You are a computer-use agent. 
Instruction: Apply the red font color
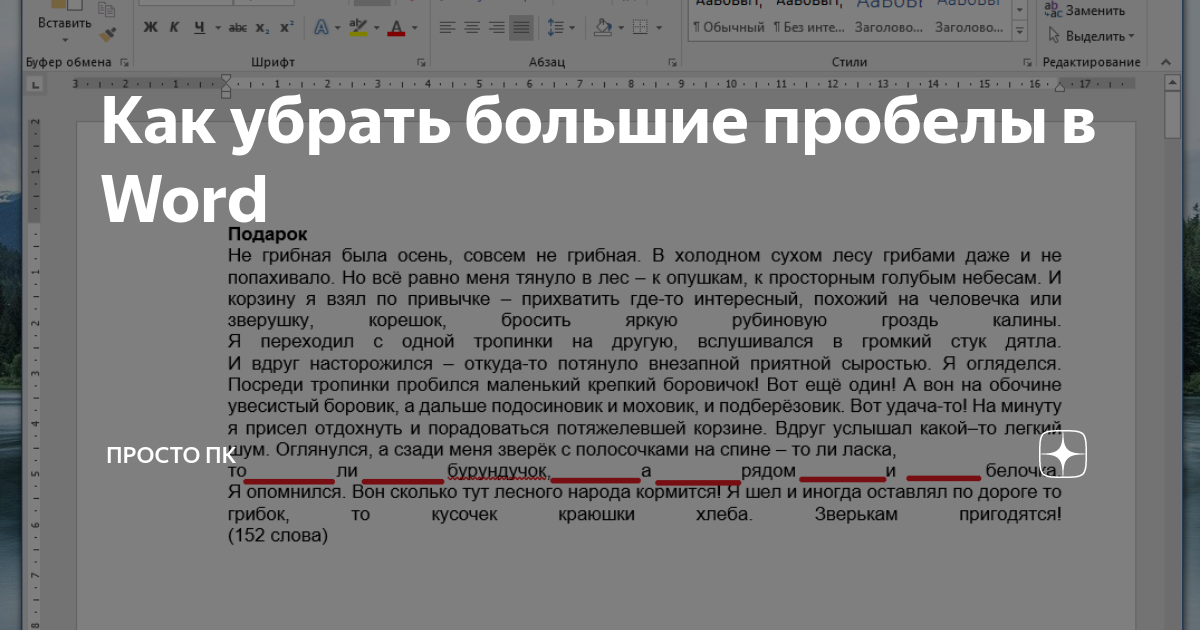[x=396, y=27]
